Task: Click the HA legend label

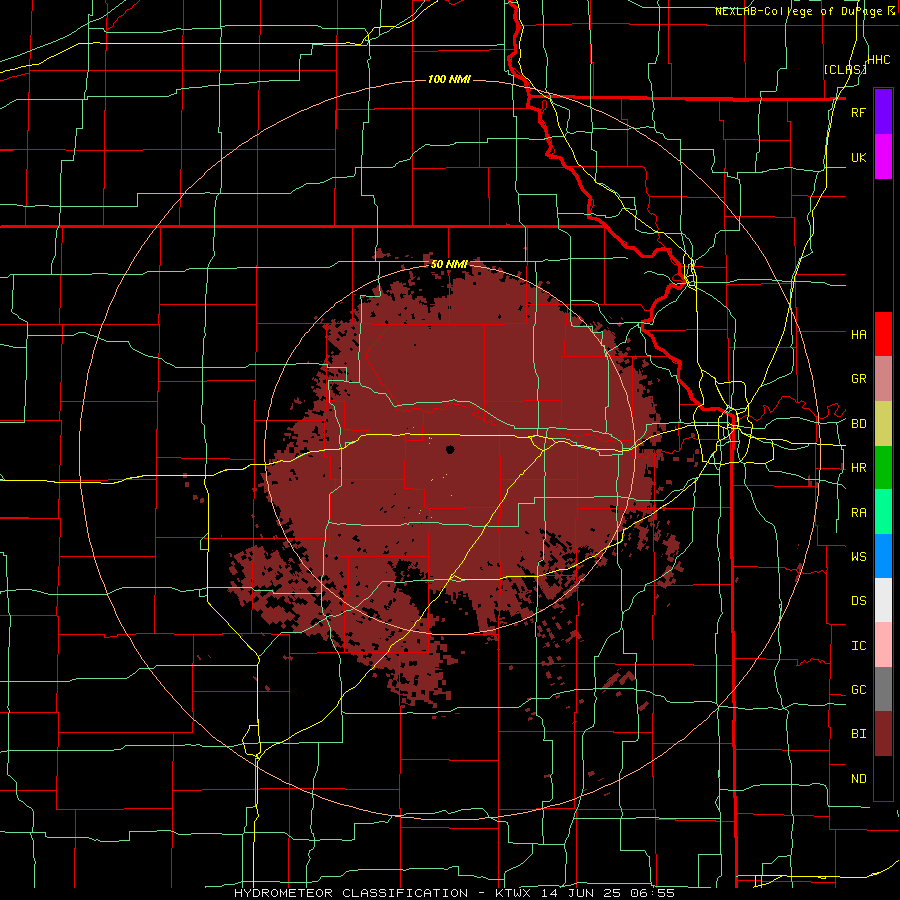Action: [x=858, y=335]
